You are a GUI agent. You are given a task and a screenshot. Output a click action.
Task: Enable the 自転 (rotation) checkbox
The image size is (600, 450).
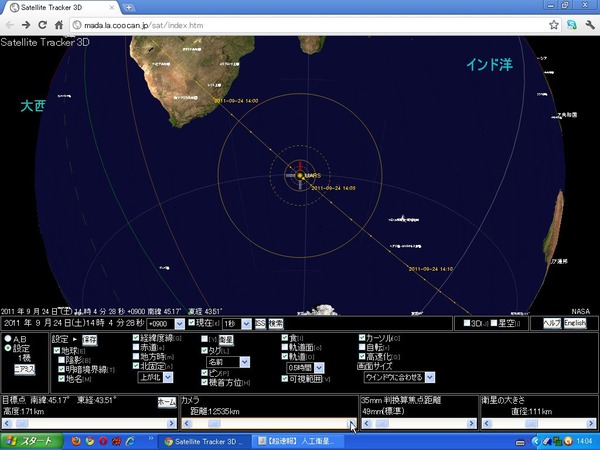362,347
